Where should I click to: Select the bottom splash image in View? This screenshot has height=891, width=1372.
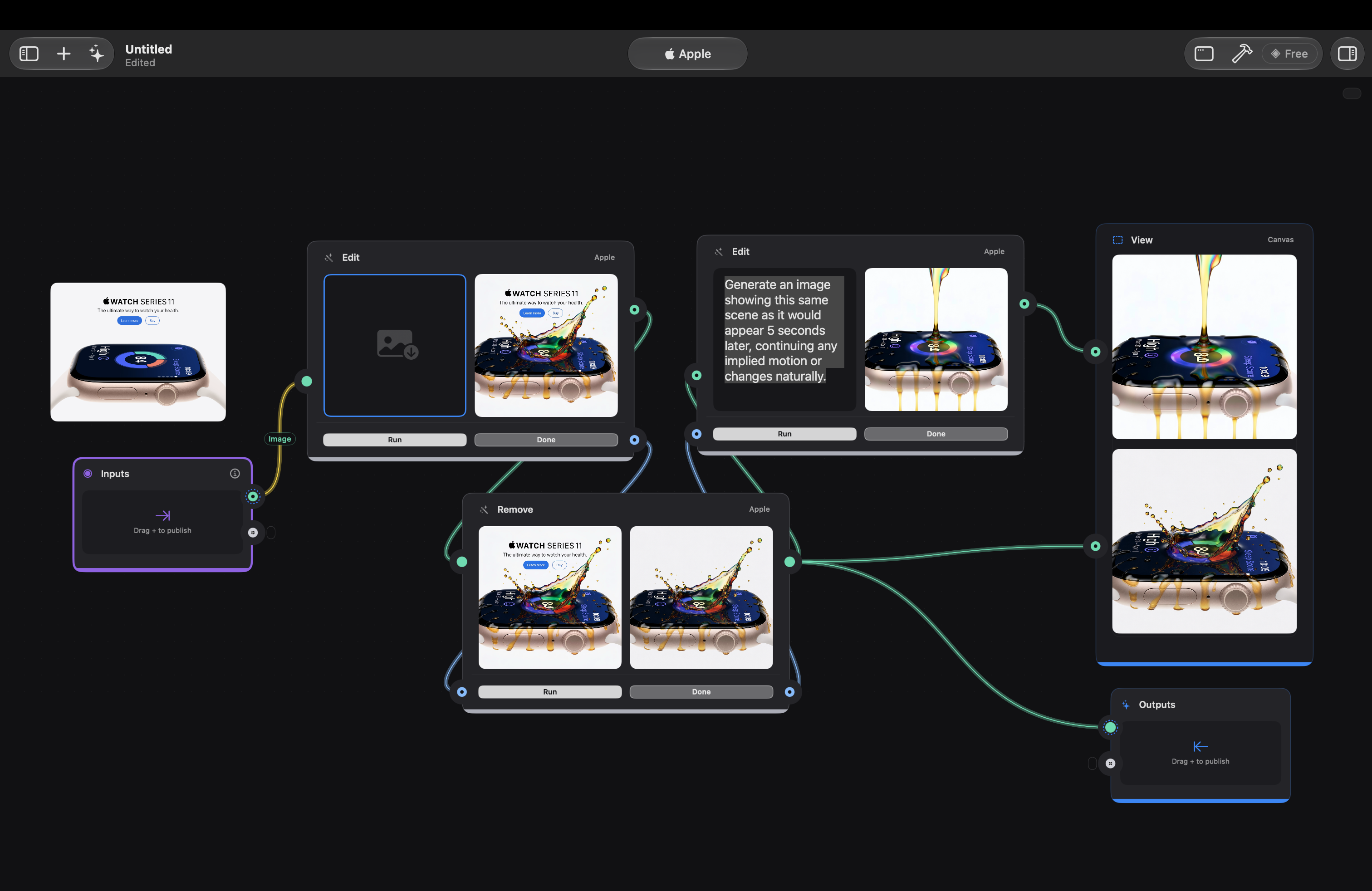pos(1204,541)
